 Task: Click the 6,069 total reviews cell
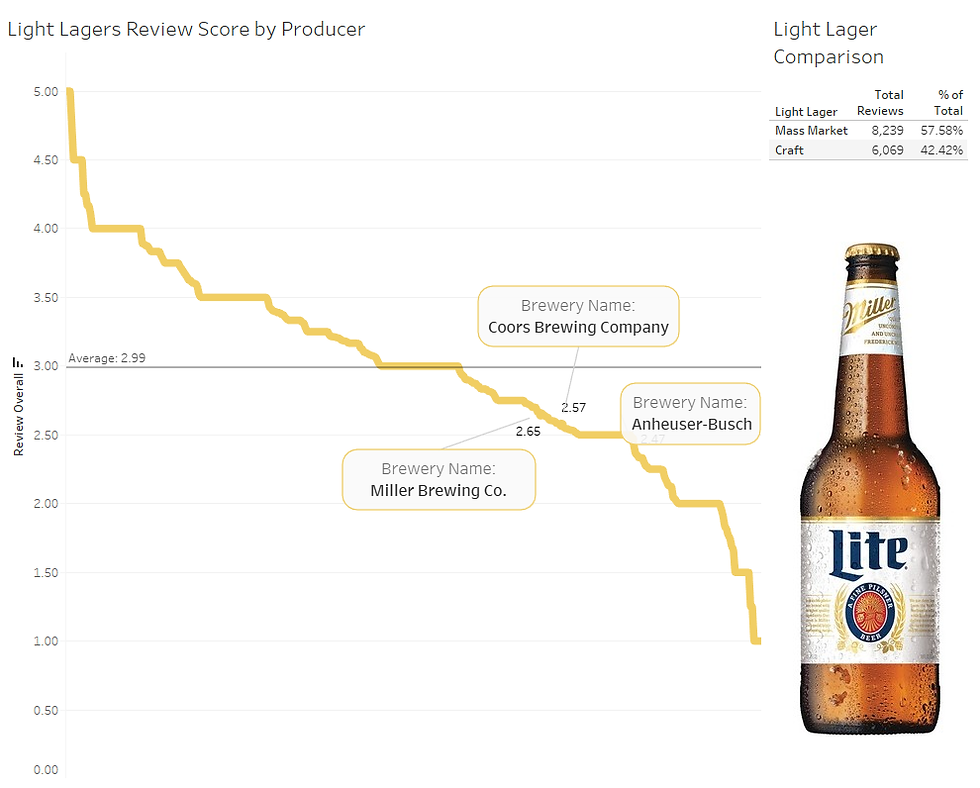(888, 150)
